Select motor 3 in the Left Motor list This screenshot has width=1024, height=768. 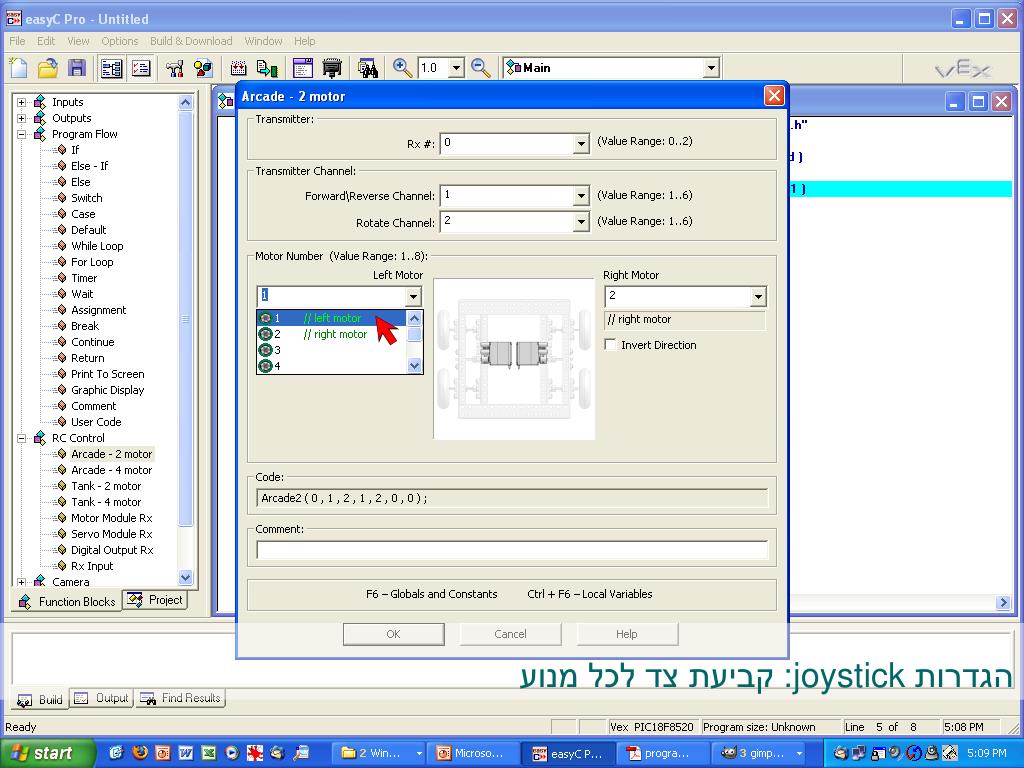[x=332, y=350]
